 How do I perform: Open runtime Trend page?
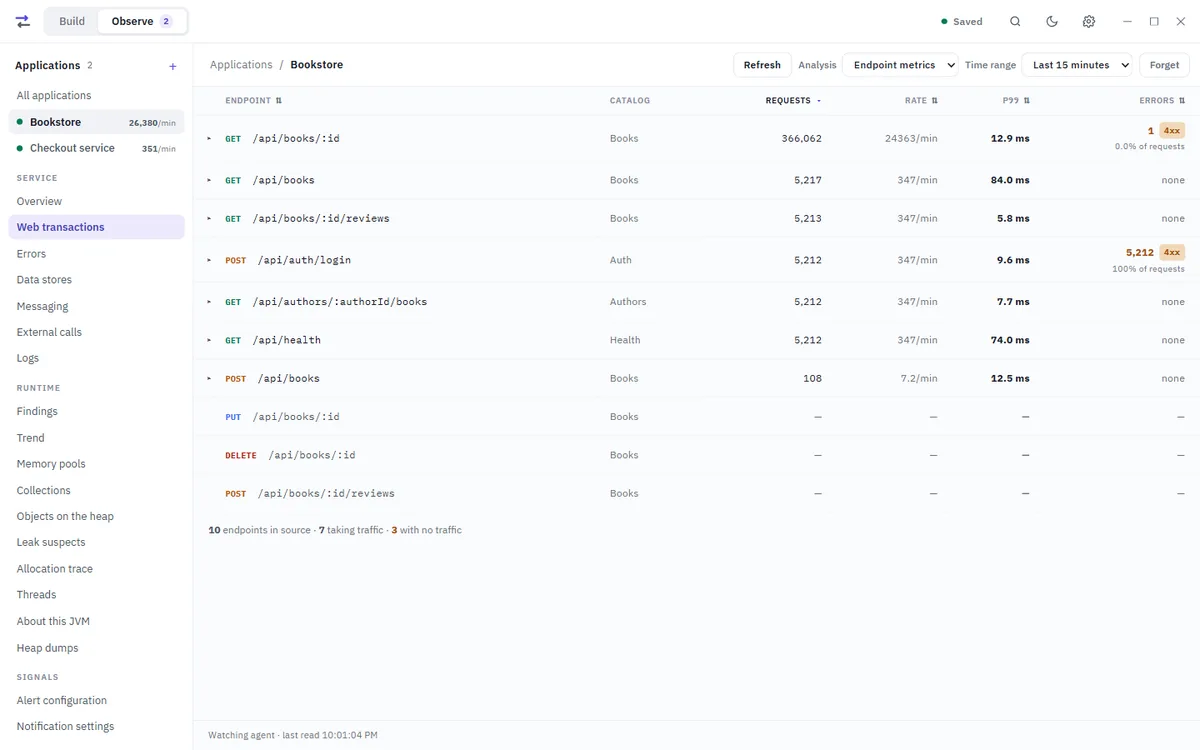(96, 438)
